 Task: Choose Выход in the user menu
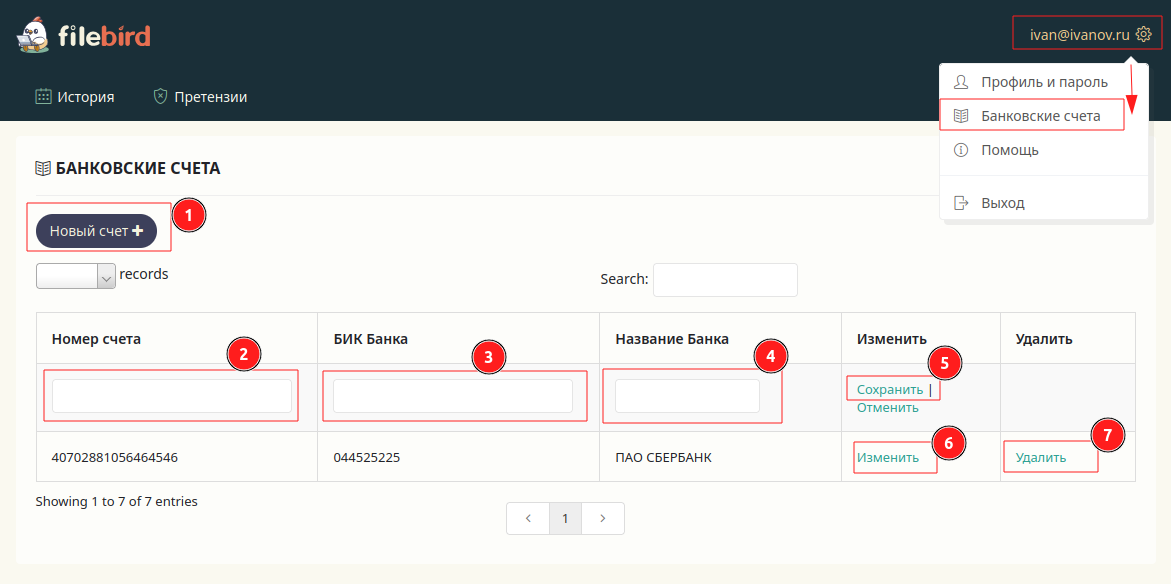point(1003,203)
